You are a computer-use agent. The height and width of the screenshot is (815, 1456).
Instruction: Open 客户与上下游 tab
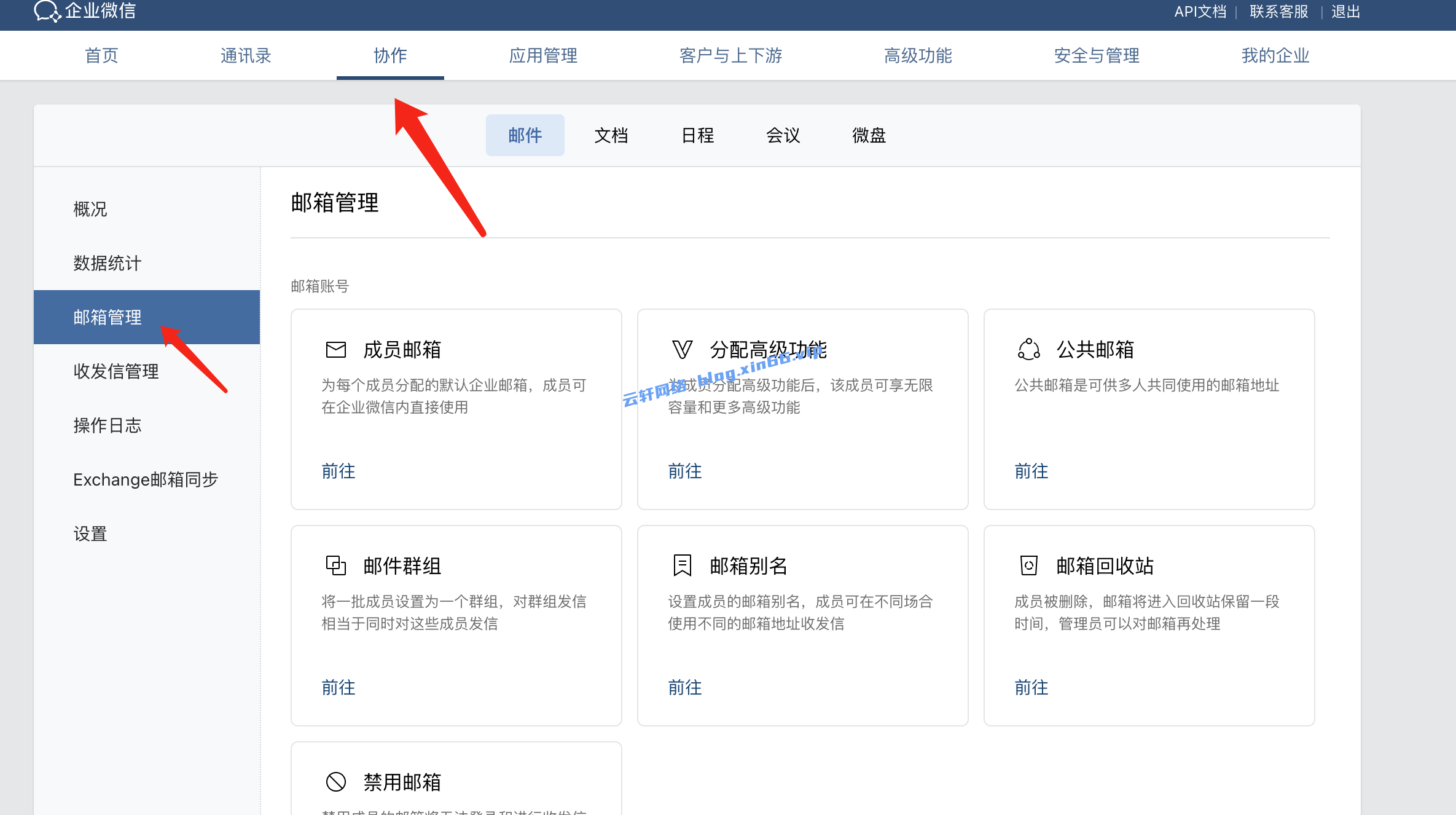tap(730, 55)
